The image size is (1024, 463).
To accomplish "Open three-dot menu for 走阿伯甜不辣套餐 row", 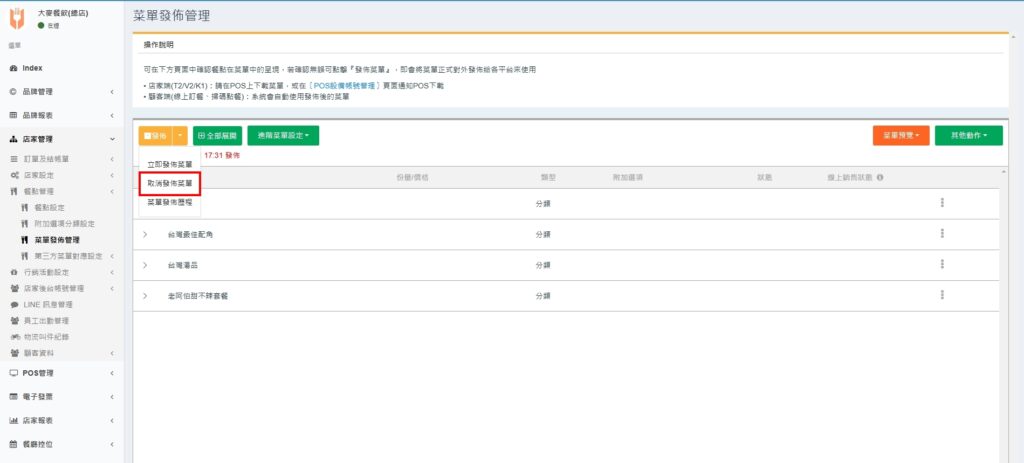I will (941, 296).
